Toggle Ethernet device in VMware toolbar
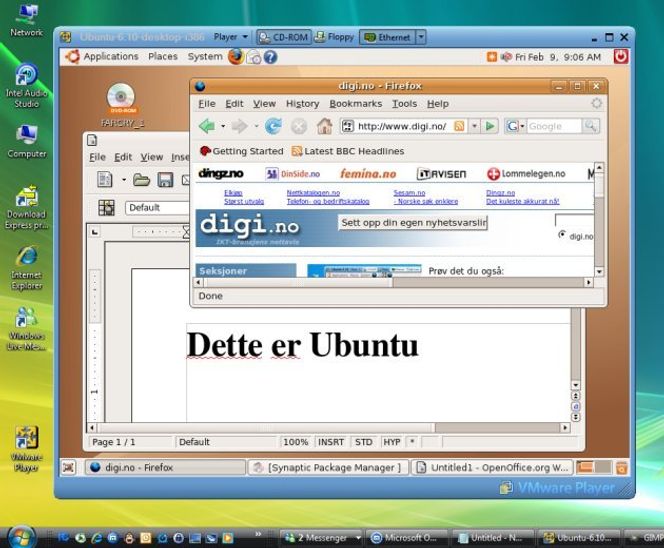The height and width of the screenshot is (548, 664). tap(388, 37)
